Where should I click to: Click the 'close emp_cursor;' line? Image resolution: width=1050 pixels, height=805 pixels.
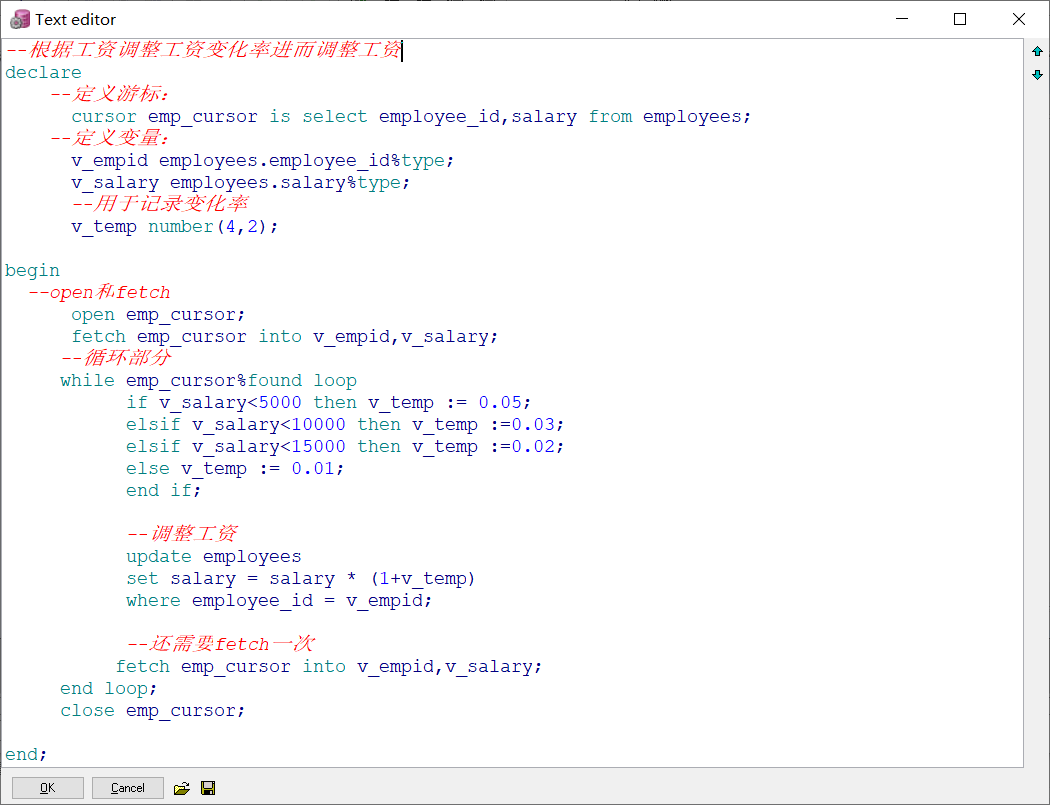pyautogui.click(x=153, y=711)
